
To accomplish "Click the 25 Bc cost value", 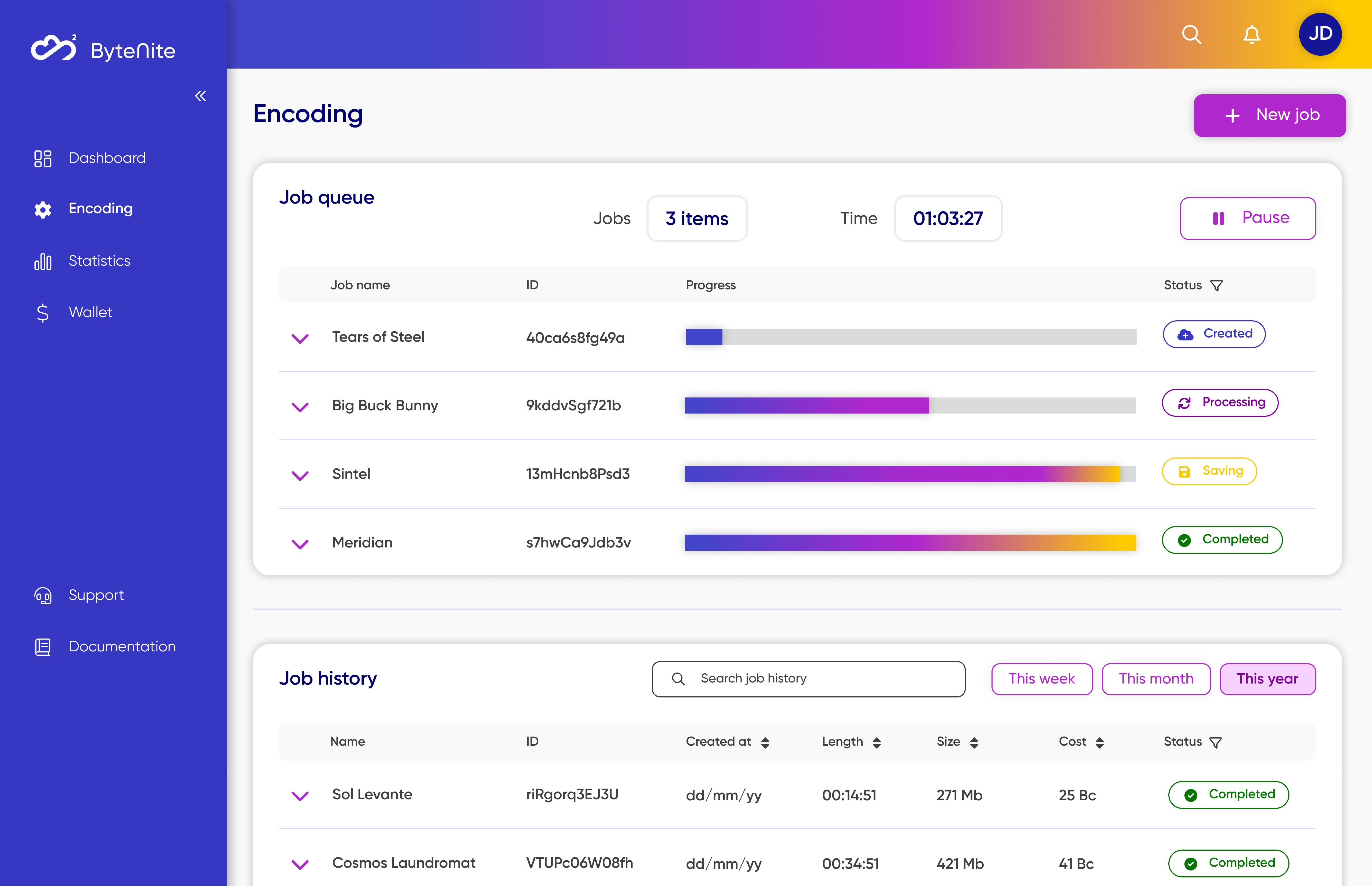I will 1077,795.
